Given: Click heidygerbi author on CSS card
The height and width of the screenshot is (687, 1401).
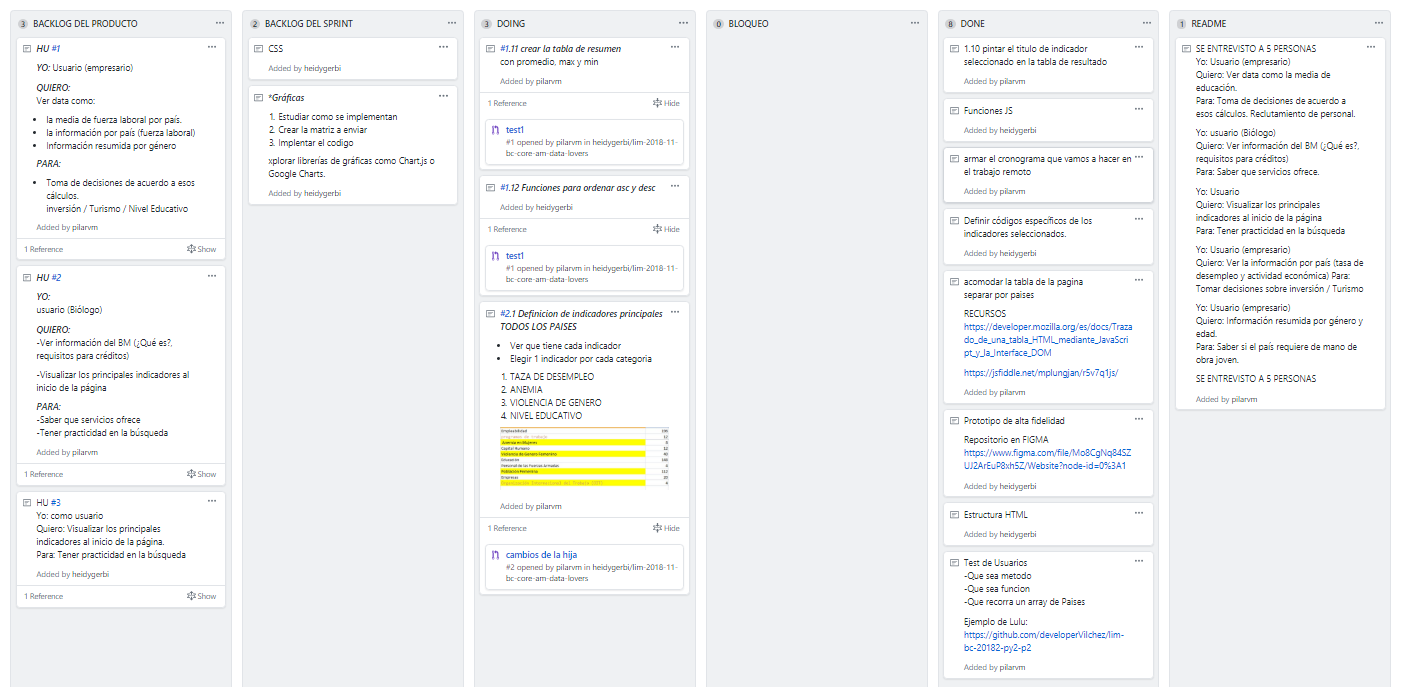Looking at the screenshot, I should pos(324,68).
